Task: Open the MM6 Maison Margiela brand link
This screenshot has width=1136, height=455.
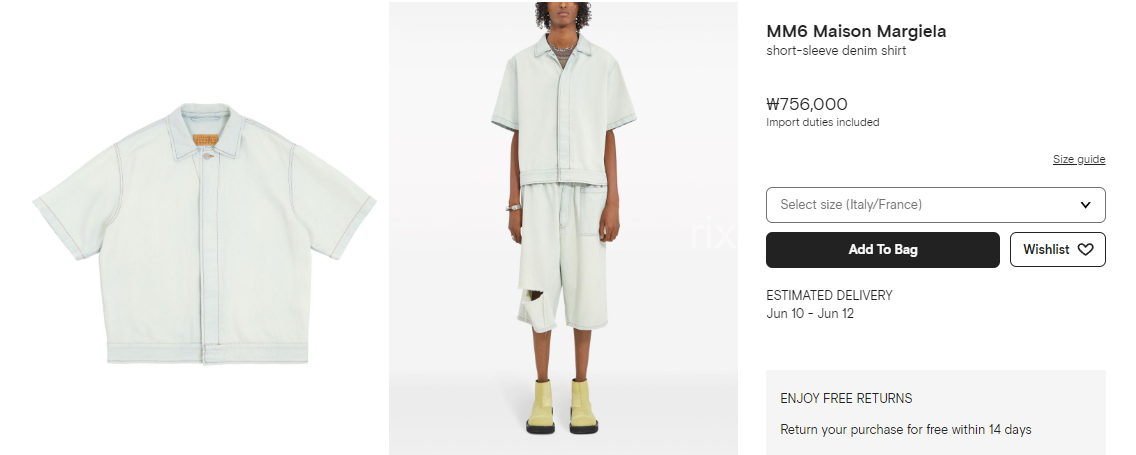Action: 856,31
